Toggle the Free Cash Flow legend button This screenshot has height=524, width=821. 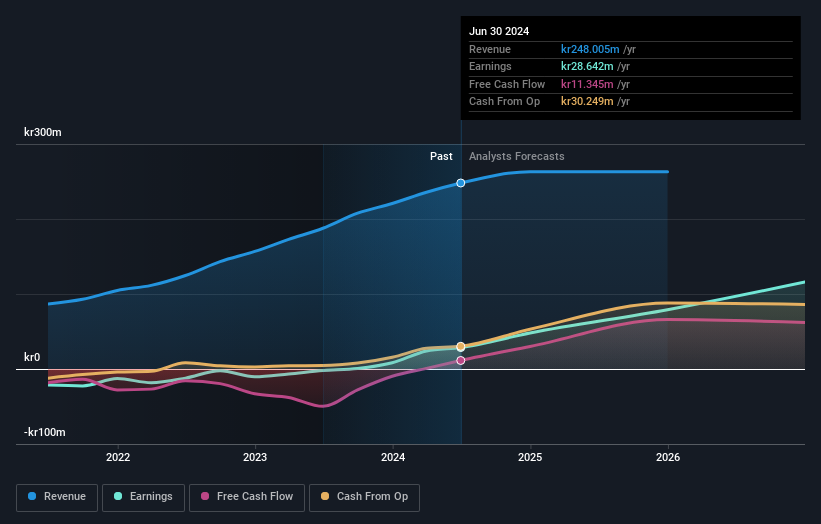[247, 497]
